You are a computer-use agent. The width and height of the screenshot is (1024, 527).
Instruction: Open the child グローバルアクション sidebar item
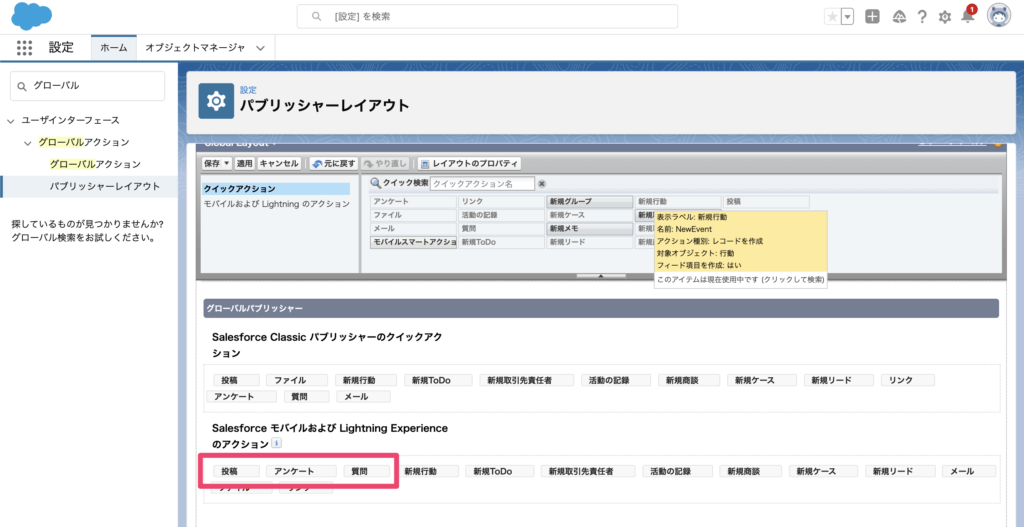point(95,164)
